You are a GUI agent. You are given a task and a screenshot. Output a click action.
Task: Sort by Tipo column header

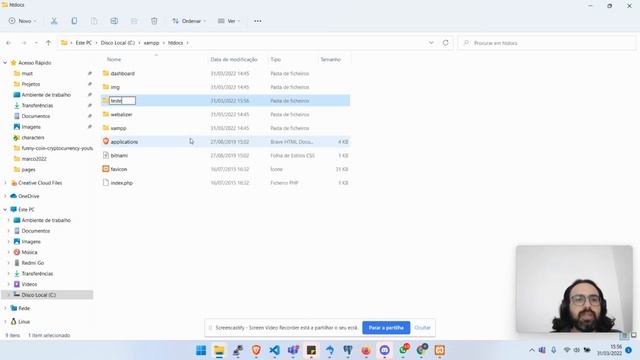pyautogui.click(x=276, y=60)
